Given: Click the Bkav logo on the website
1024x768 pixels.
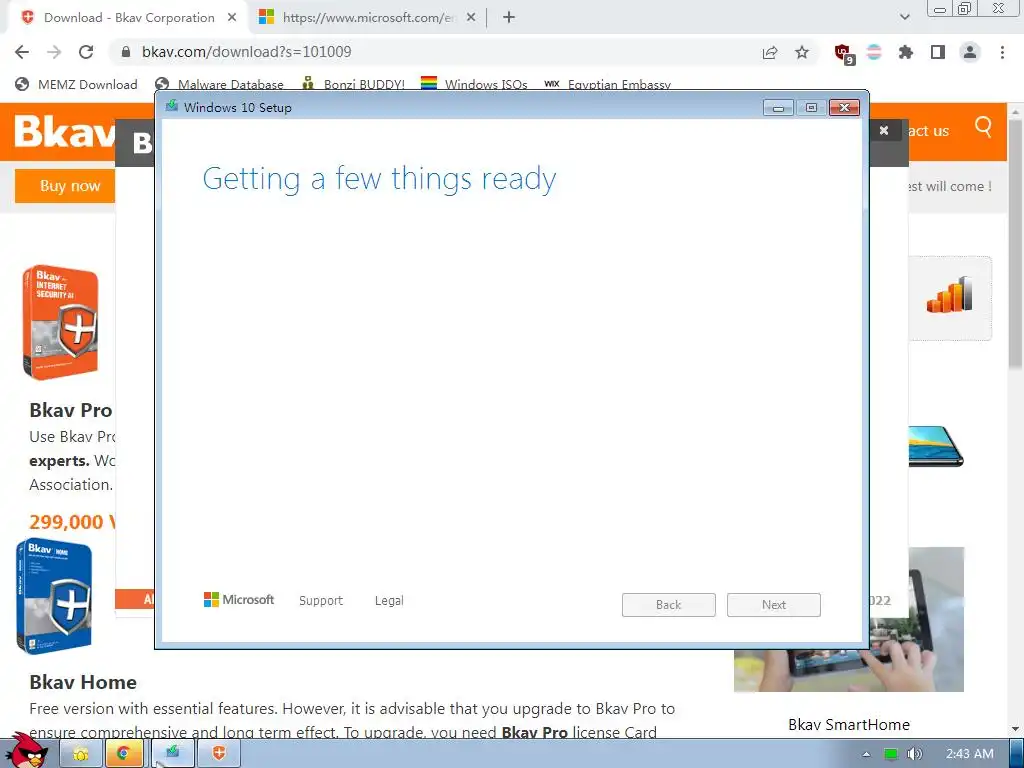Looking at the screenshot, I should 64,131.
